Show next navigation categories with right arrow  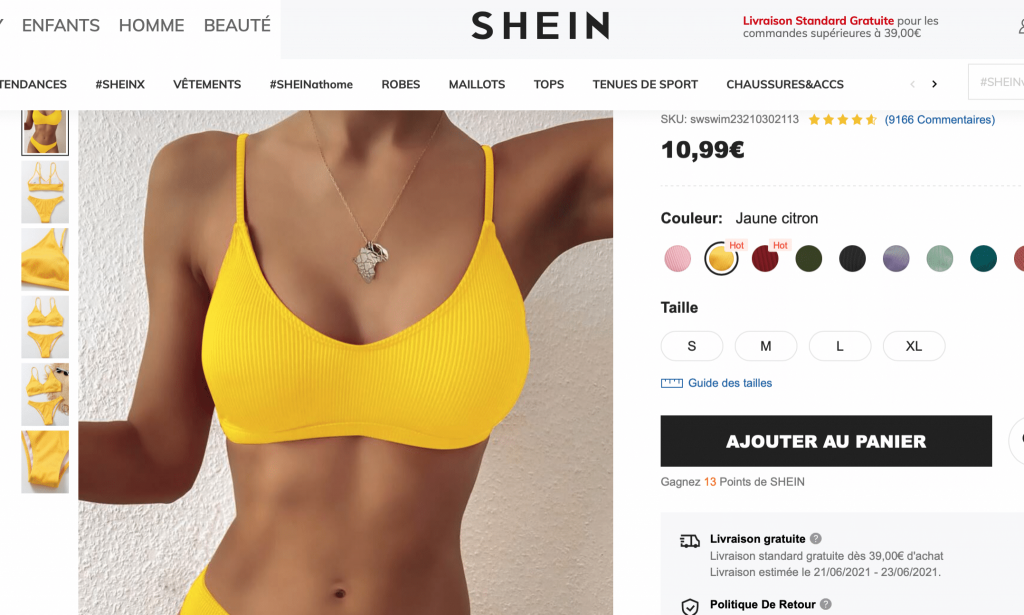coord(935,84)
